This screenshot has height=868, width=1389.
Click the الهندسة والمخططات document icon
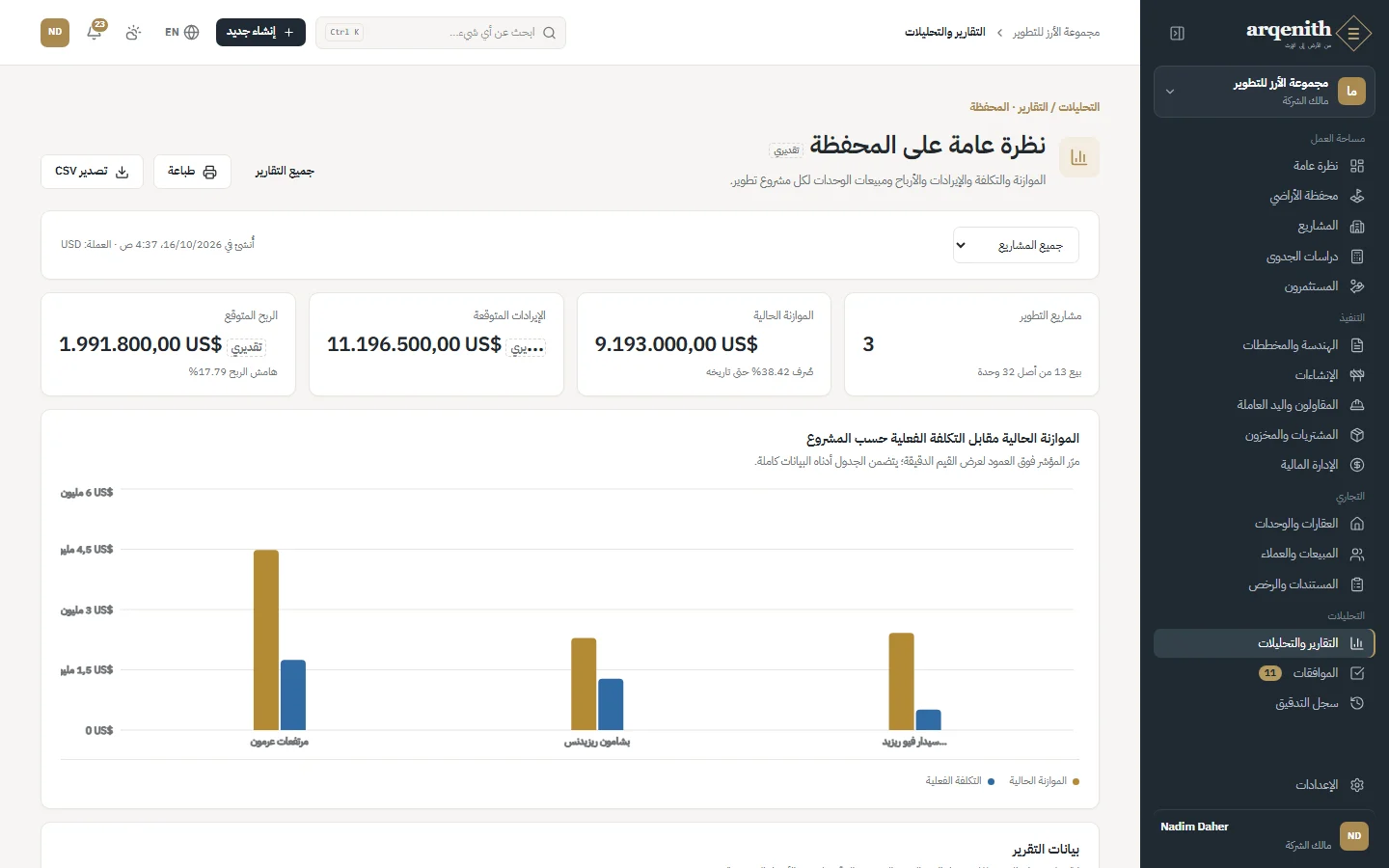click(x=1357, y=345)
